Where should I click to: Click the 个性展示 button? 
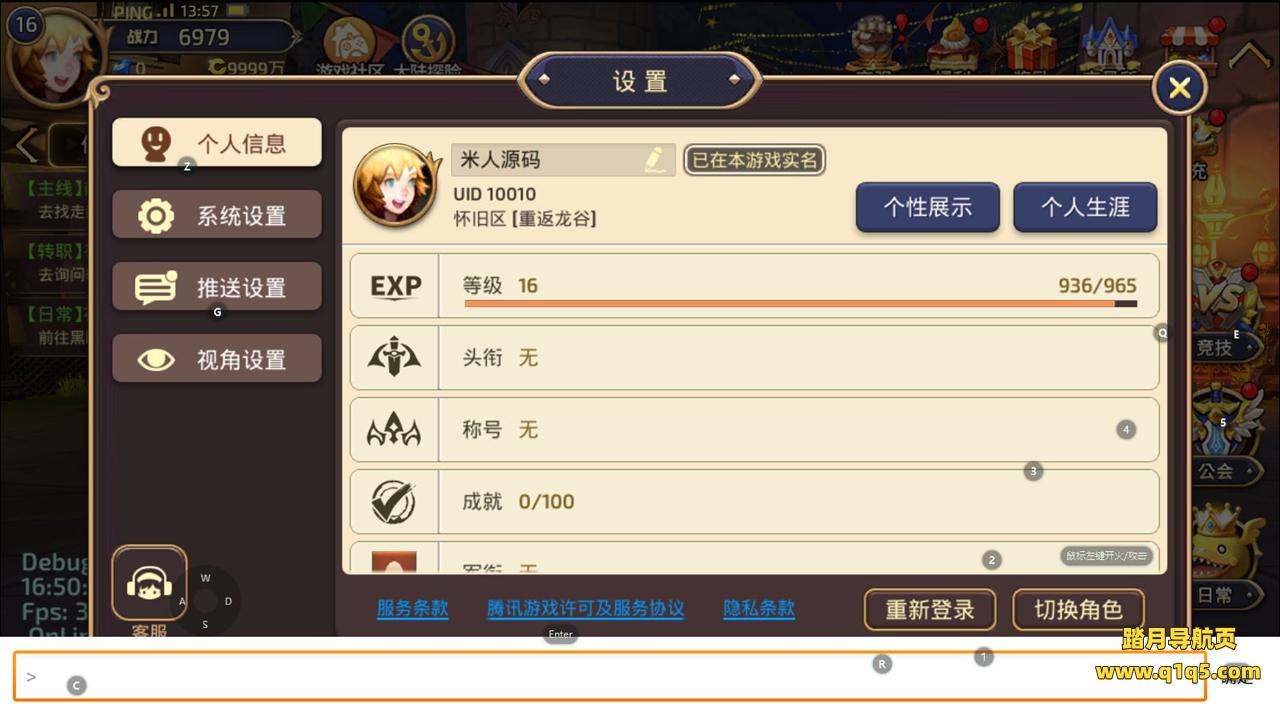tap(927, 207)
